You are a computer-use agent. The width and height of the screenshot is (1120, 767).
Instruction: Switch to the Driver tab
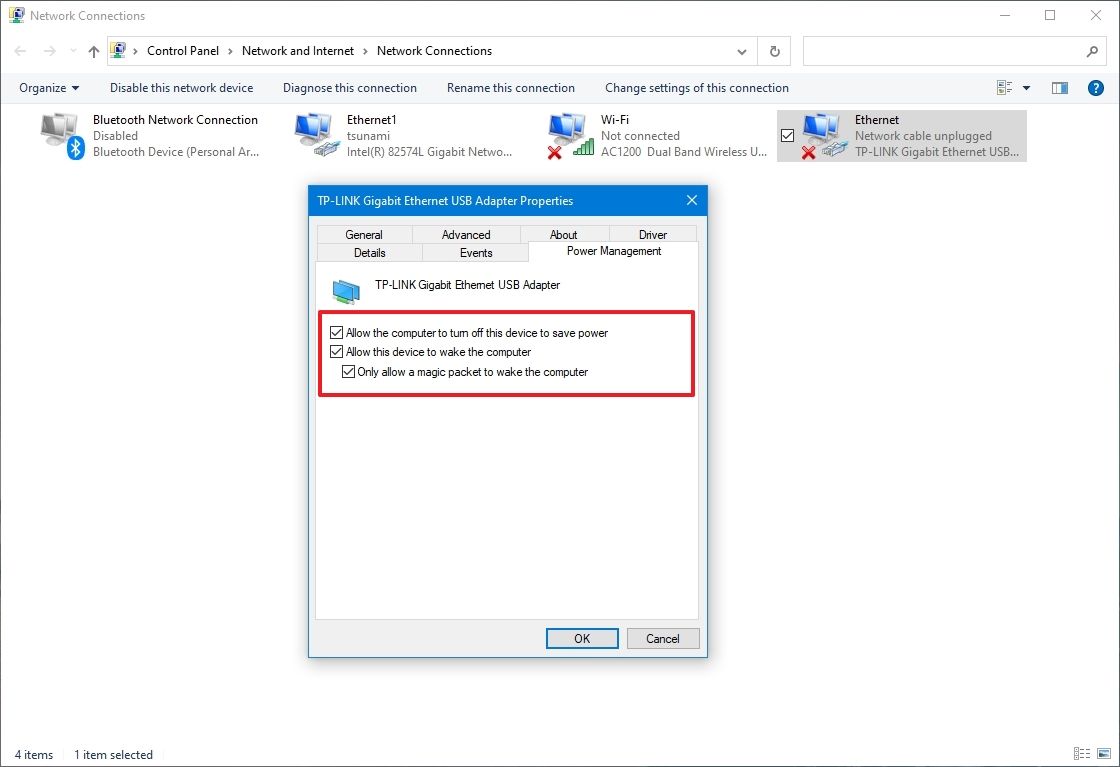click(652, 234)
